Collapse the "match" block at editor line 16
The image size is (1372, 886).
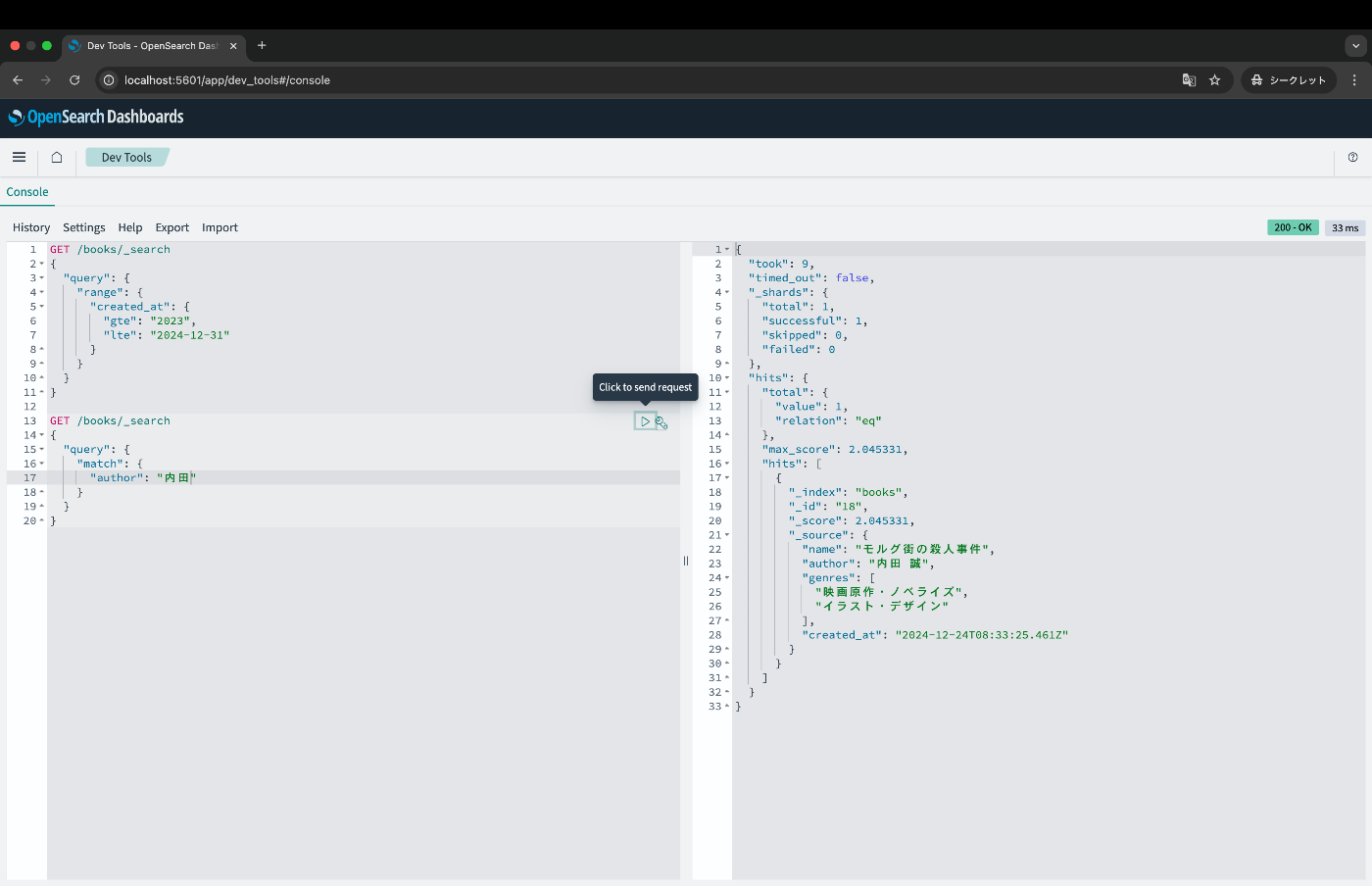coord(42,464)
